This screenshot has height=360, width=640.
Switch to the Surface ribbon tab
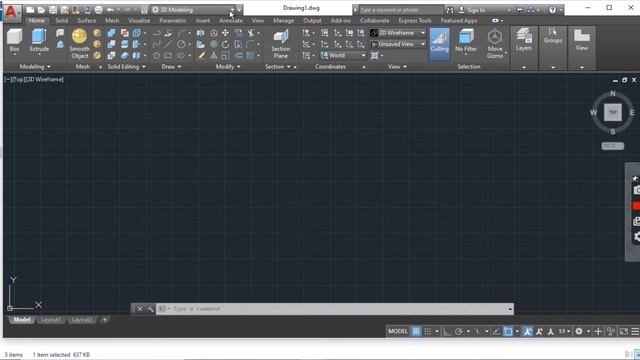[x=87, y=20]
